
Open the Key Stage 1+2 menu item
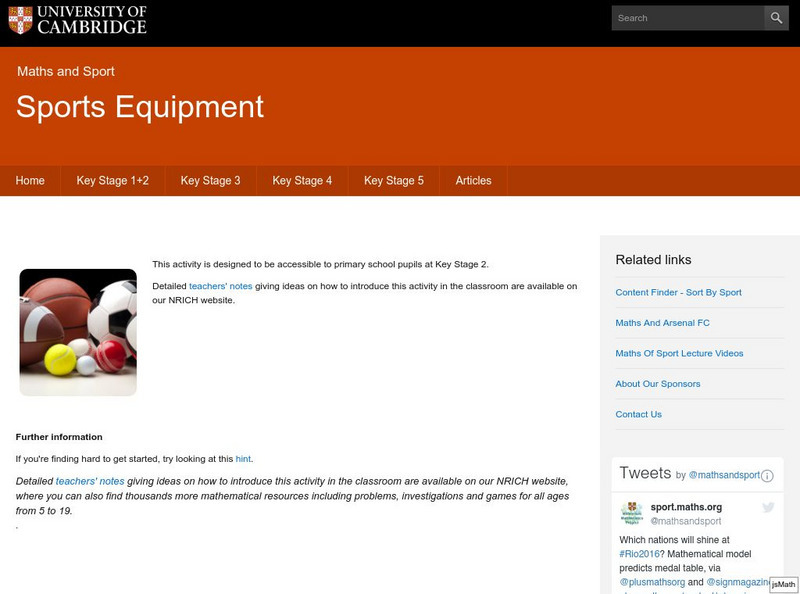[113, 181]
